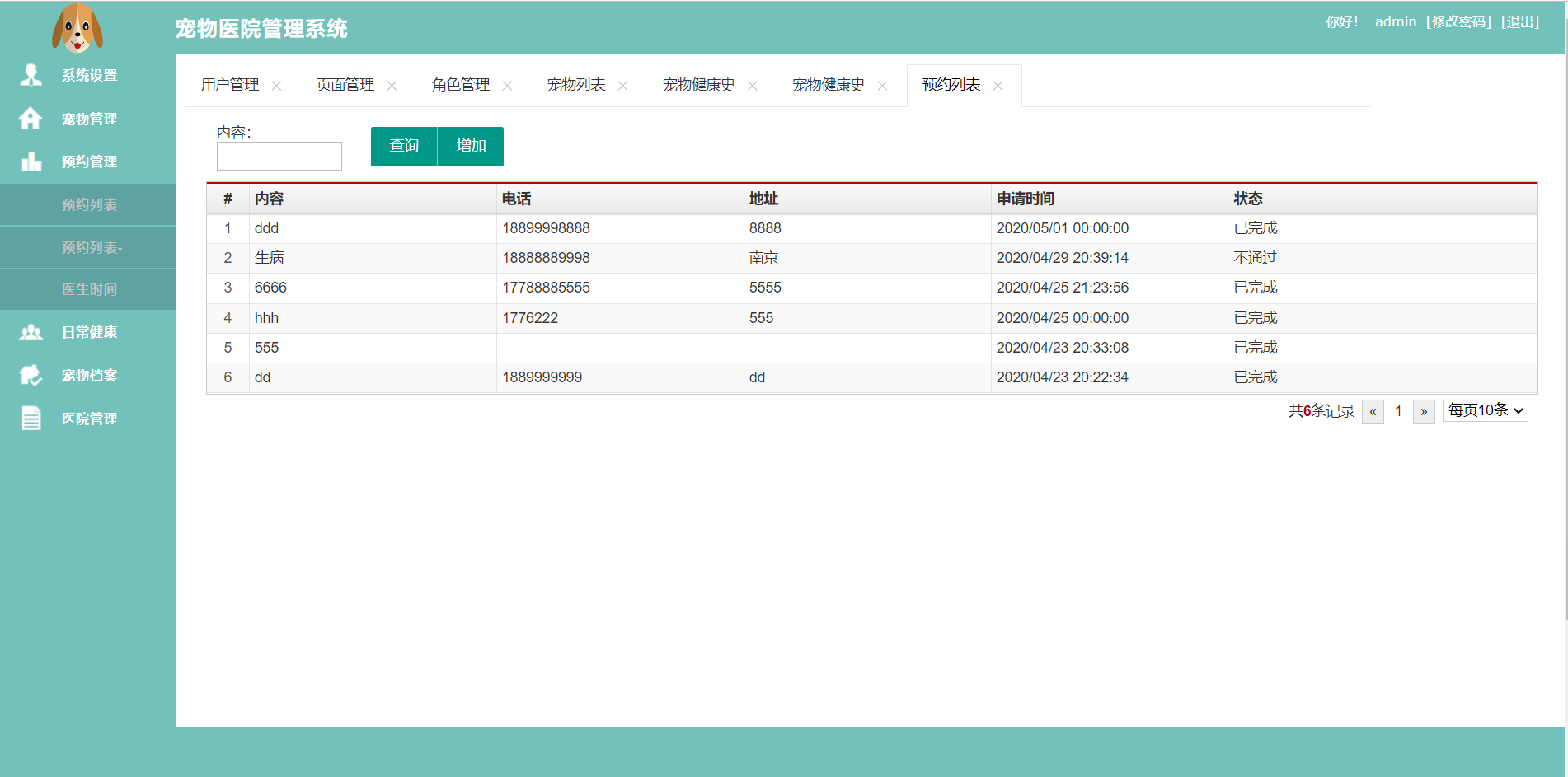The width and height of the screenshot is (1568, 777).
Task: Click the 宠物医院管理系统 title
Action: coord(261,29)
